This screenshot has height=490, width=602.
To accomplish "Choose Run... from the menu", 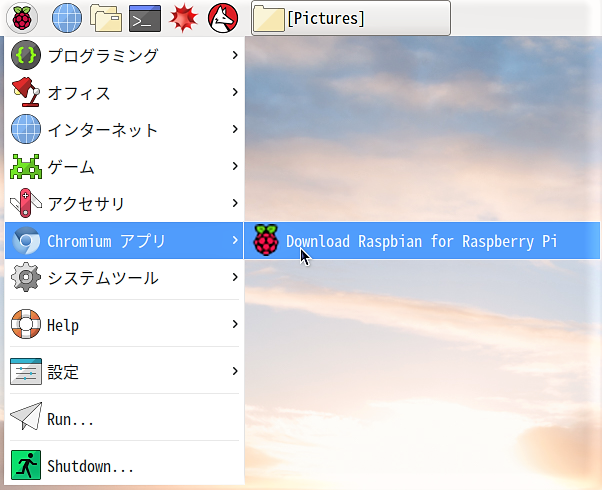I will pyautogui.click(x=124, y=418).
